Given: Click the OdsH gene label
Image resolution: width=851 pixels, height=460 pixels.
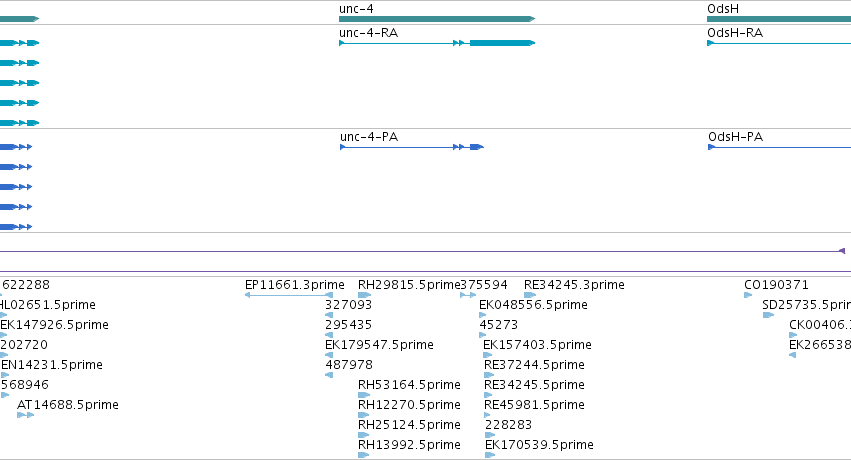Looking at the screenshot, I should tap(722, 9).
